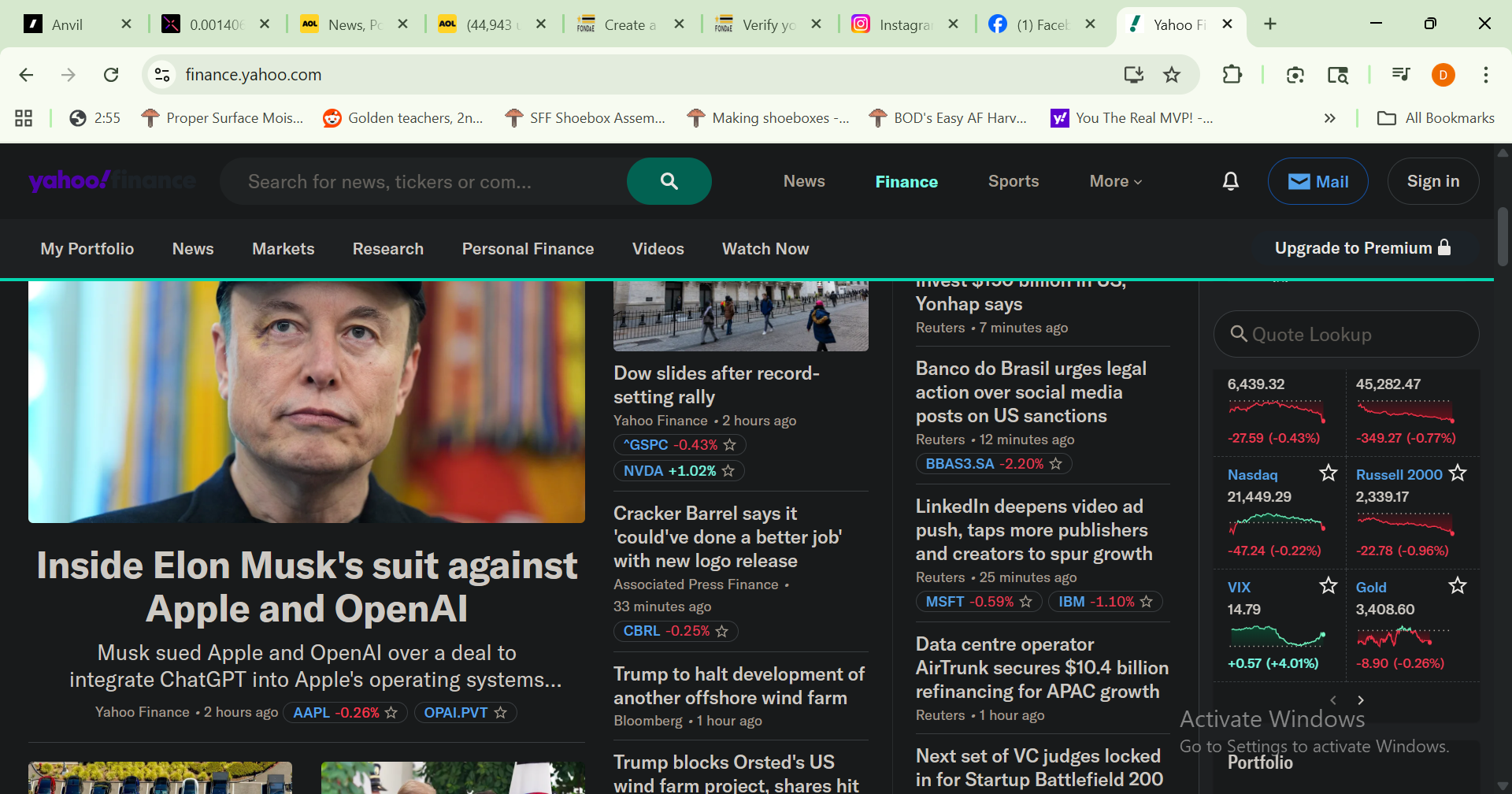Click the Quote Lookup field
The image size is (1512, 794).
click(x=1347, y=335)
